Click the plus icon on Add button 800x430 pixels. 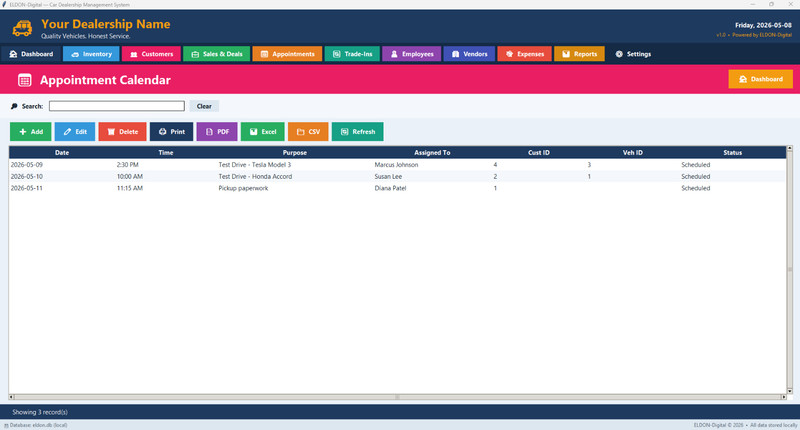pyautogui.click(x=22, y=132)
